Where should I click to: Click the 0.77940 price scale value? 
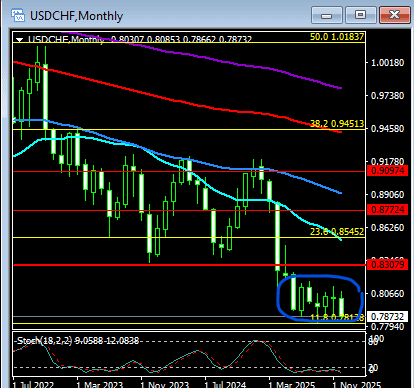(x=388, y=326)
